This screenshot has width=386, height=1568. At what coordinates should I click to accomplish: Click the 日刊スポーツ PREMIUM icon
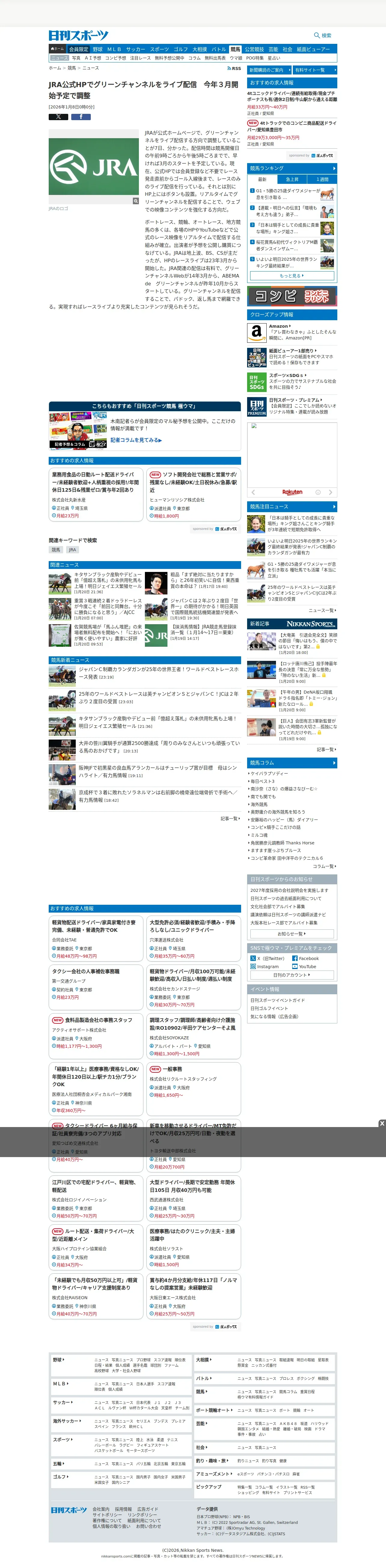[x=256, y=407]
